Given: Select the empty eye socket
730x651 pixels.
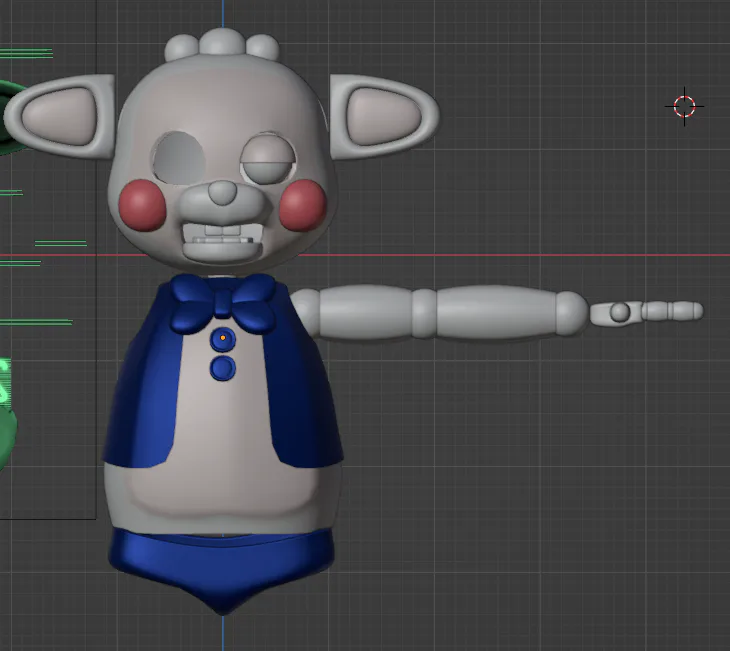Looking at the screenshot, I should point(179,157).
